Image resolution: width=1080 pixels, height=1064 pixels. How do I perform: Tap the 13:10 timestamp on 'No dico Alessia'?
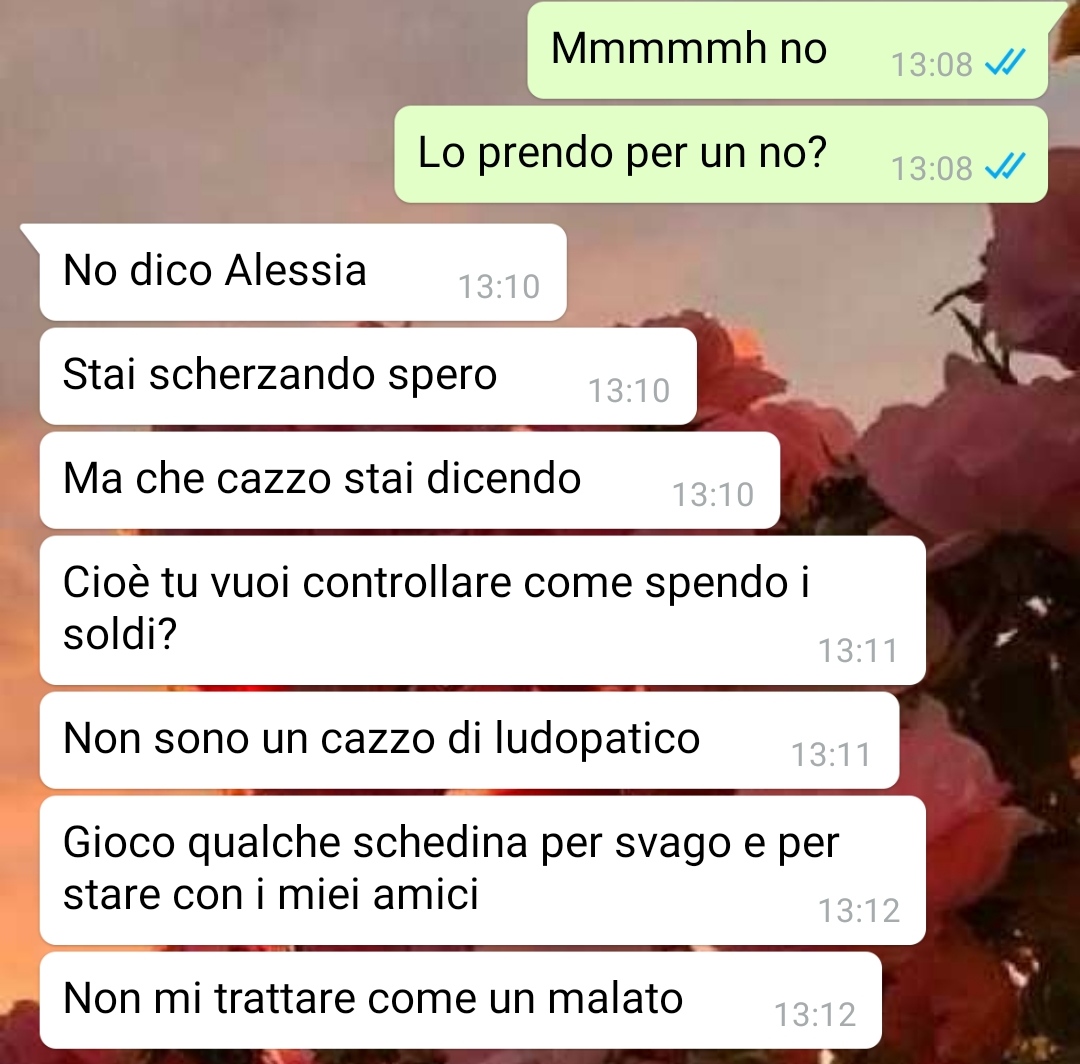point(499,286)
